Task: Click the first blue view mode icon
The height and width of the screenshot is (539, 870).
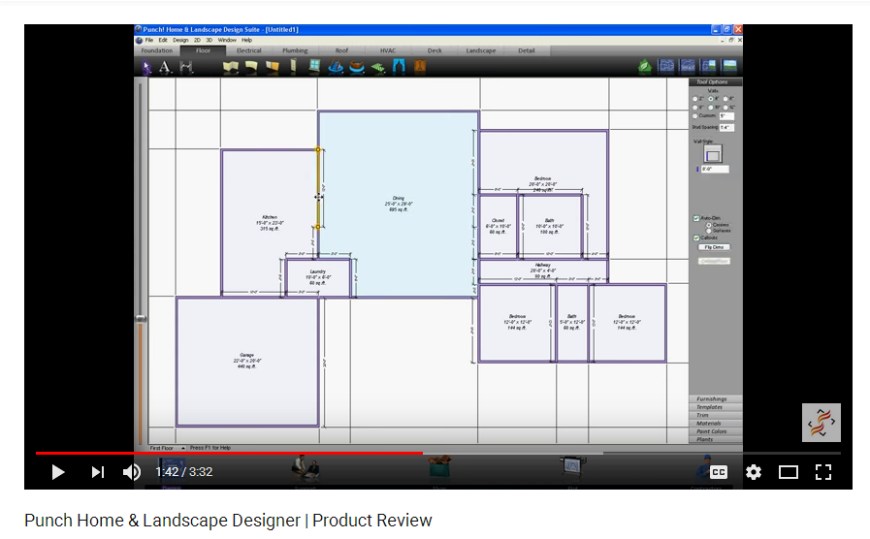Action: 666,67
